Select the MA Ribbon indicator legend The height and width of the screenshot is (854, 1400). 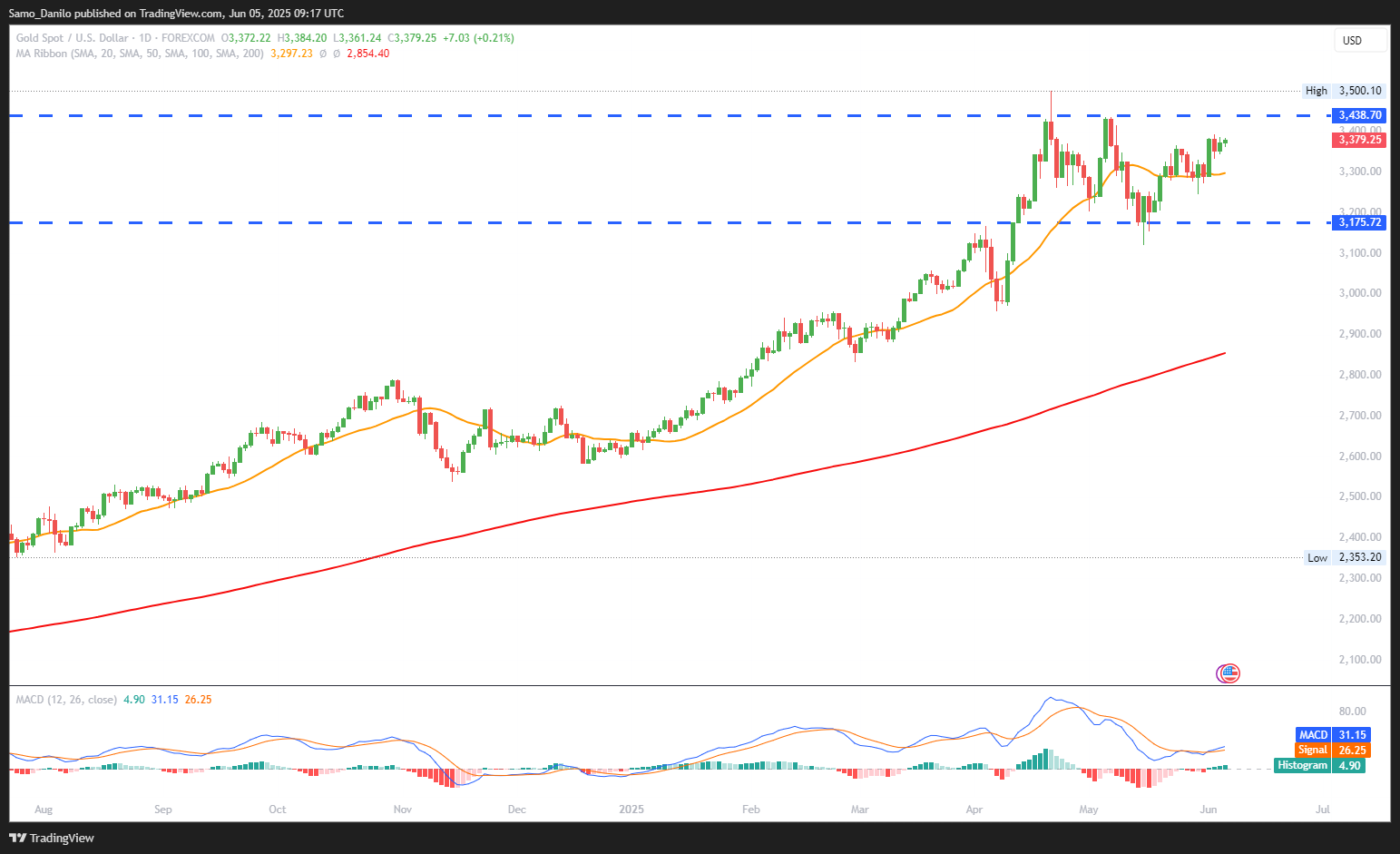coord(140,54)
